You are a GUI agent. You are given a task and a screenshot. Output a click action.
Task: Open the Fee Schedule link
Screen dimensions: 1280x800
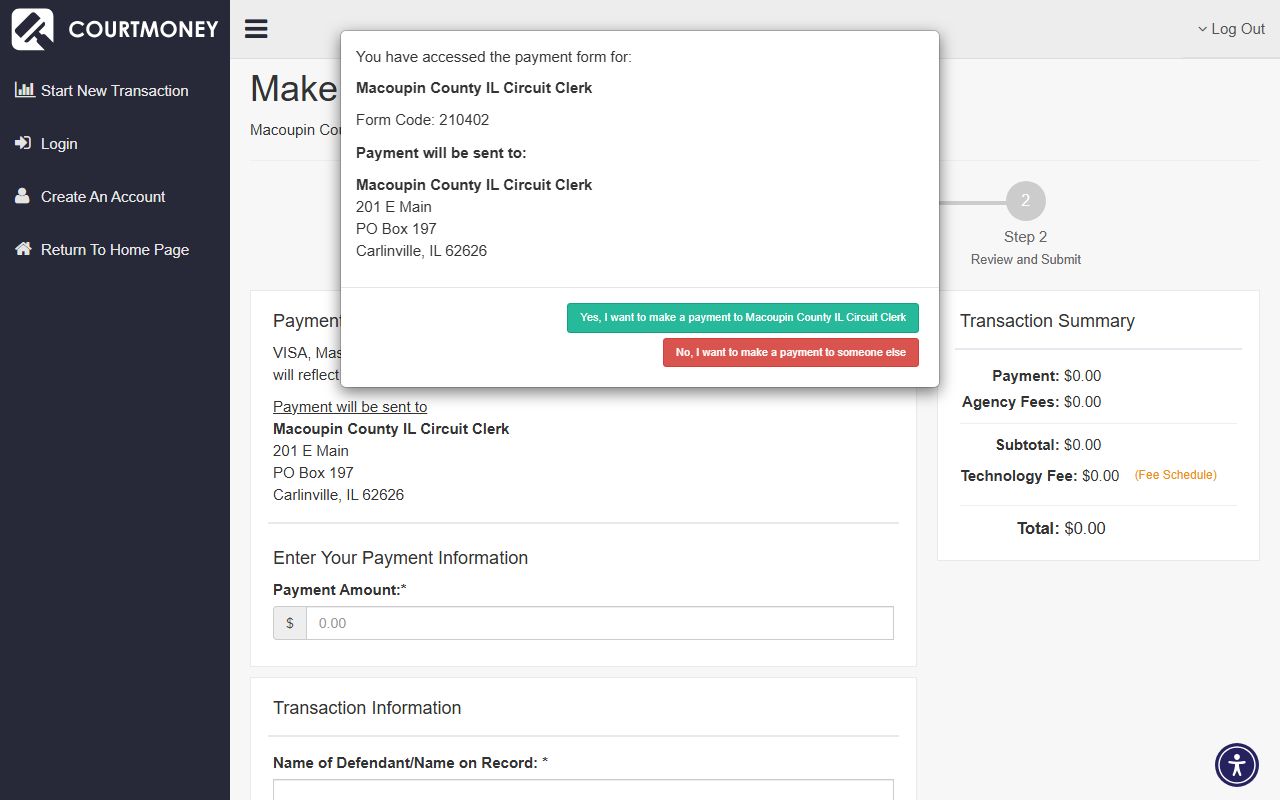(1176, 475)
